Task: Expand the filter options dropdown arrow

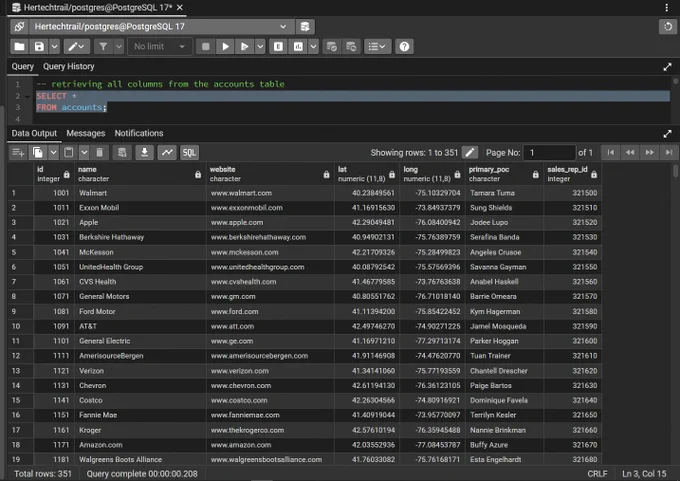Action: (119, 46)
